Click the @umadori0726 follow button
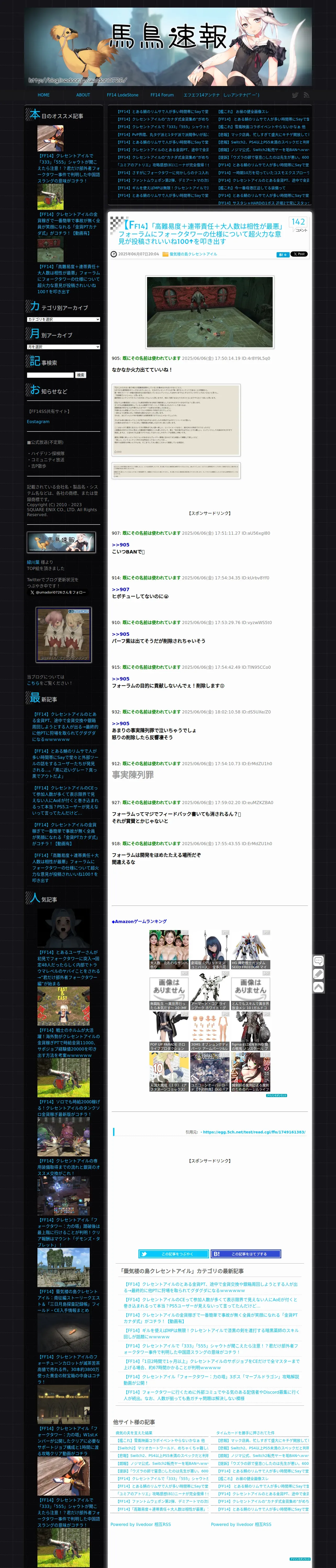Image resolution: width=336 pixels, height=1568 pixels. (x=58, y=592)
